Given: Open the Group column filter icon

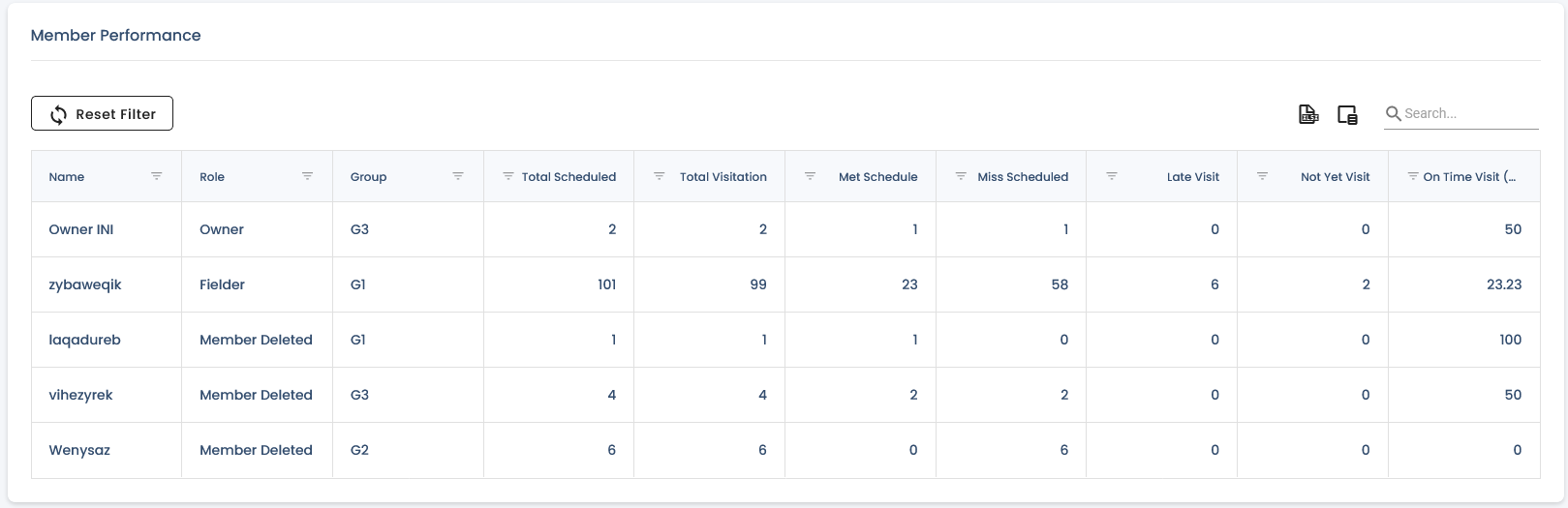Looking at the screenshot, I should [458, 176].
